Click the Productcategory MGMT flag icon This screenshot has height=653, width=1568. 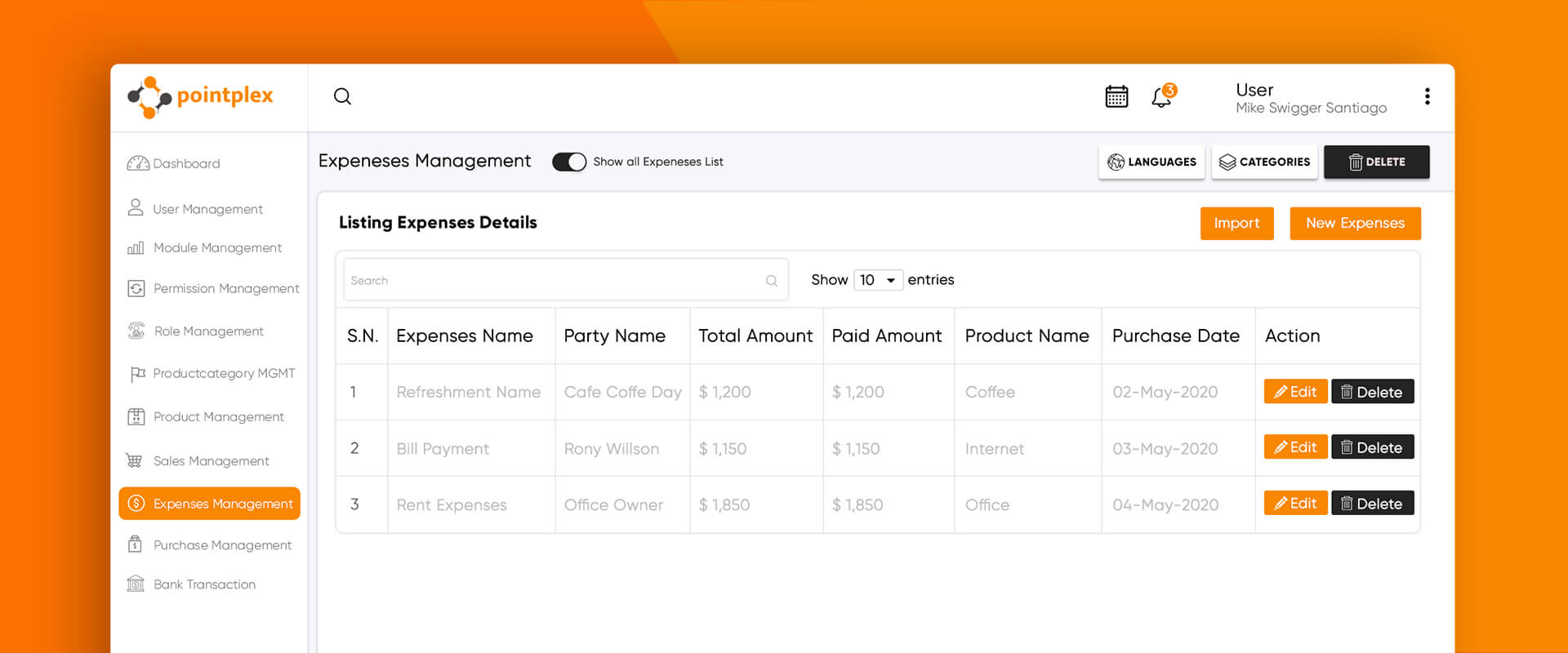[137, 374]
